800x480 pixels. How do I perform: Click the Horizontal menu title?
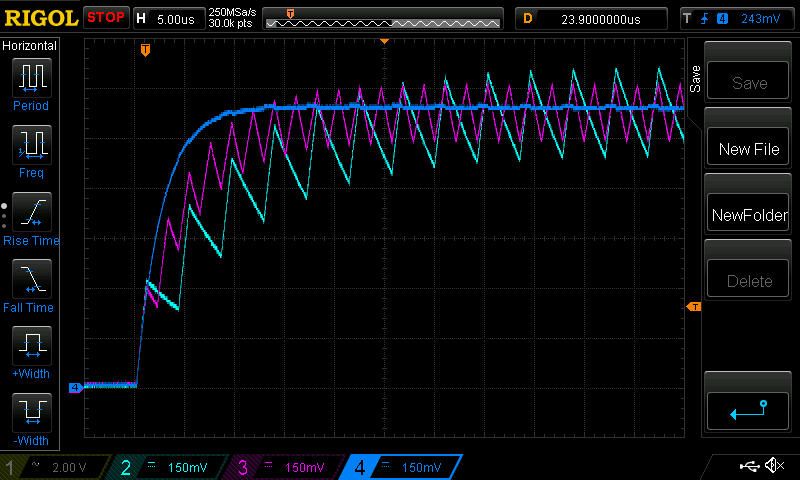(x=29, y=46)
